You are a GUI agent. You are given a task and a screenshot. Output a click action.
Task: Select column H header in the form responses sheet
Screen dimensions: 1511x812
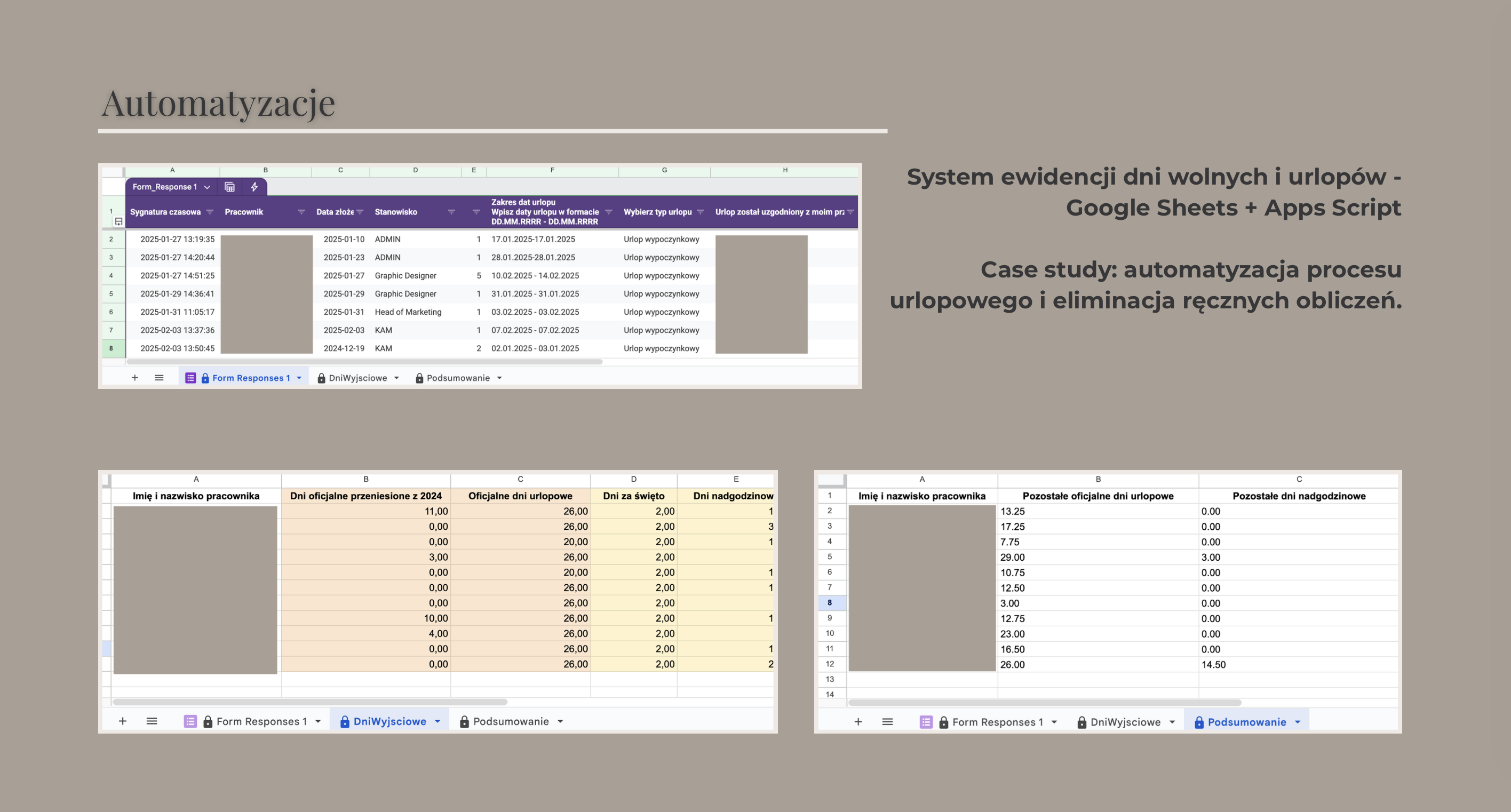coord(785,170)
